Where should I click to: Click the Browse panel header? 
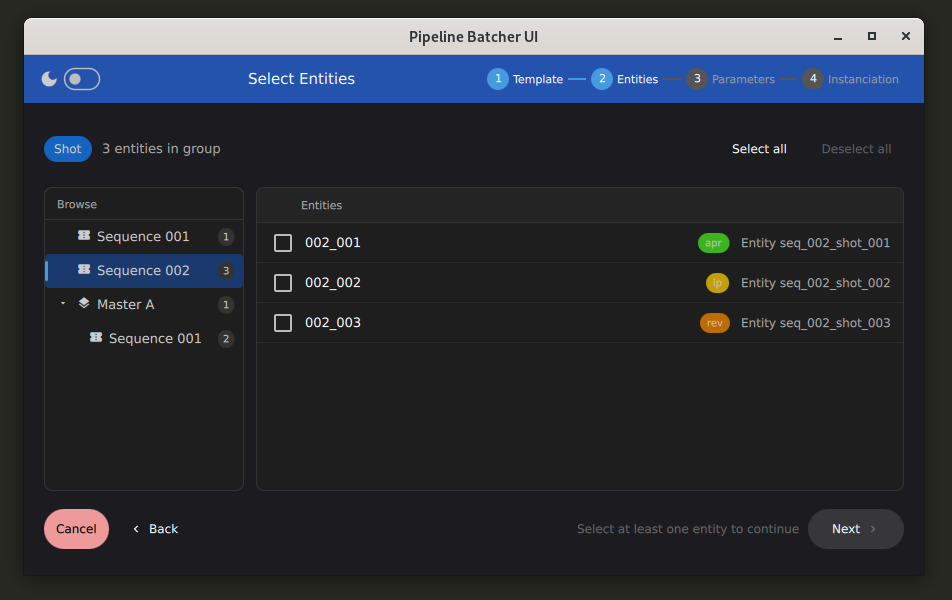click(76, 204)
